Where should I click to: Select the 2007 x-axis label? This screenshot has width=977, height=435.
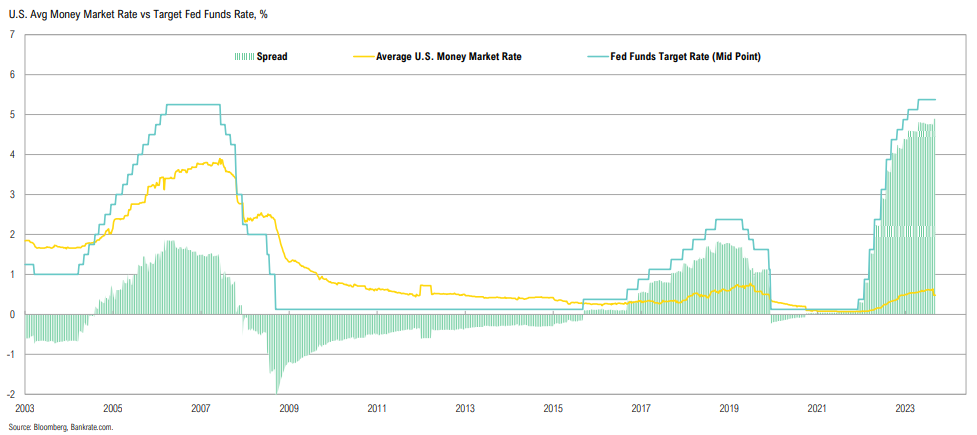pyautogui.click(x=201, y=408)
